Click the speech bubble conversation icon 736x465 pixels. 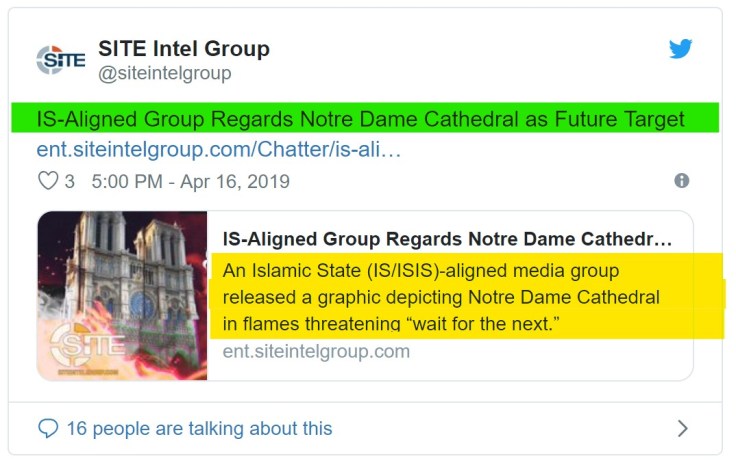(48, 428)
